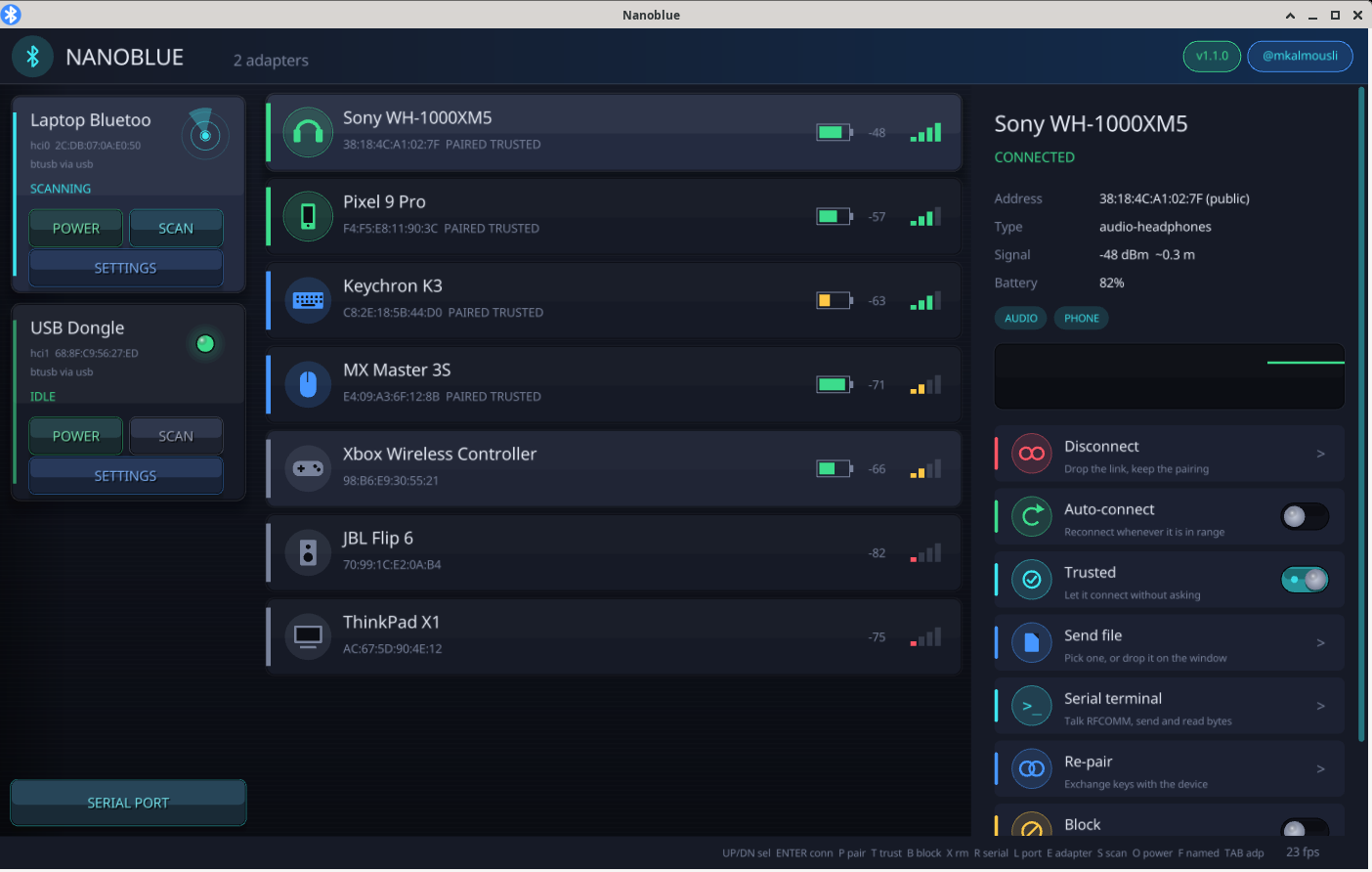Open the Re-pair action chevron
1372x872 pixels.
1320,768
